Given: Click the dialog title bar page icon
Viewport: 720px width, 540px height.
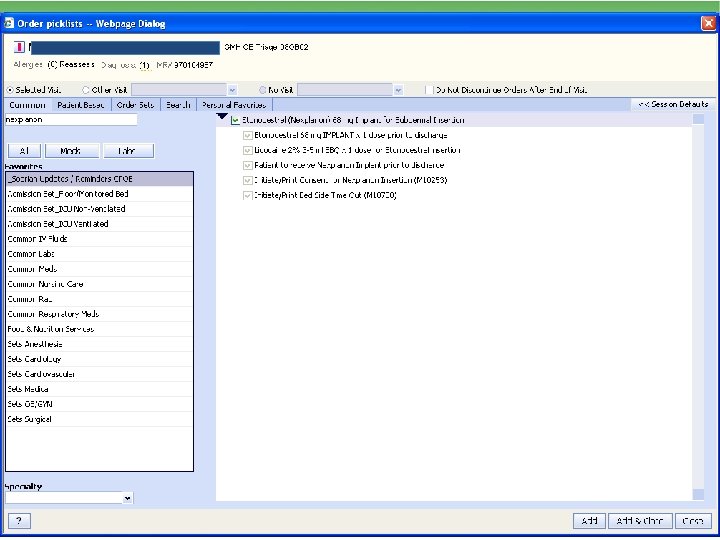Looking at the screenshot, I should pos(9,23).
